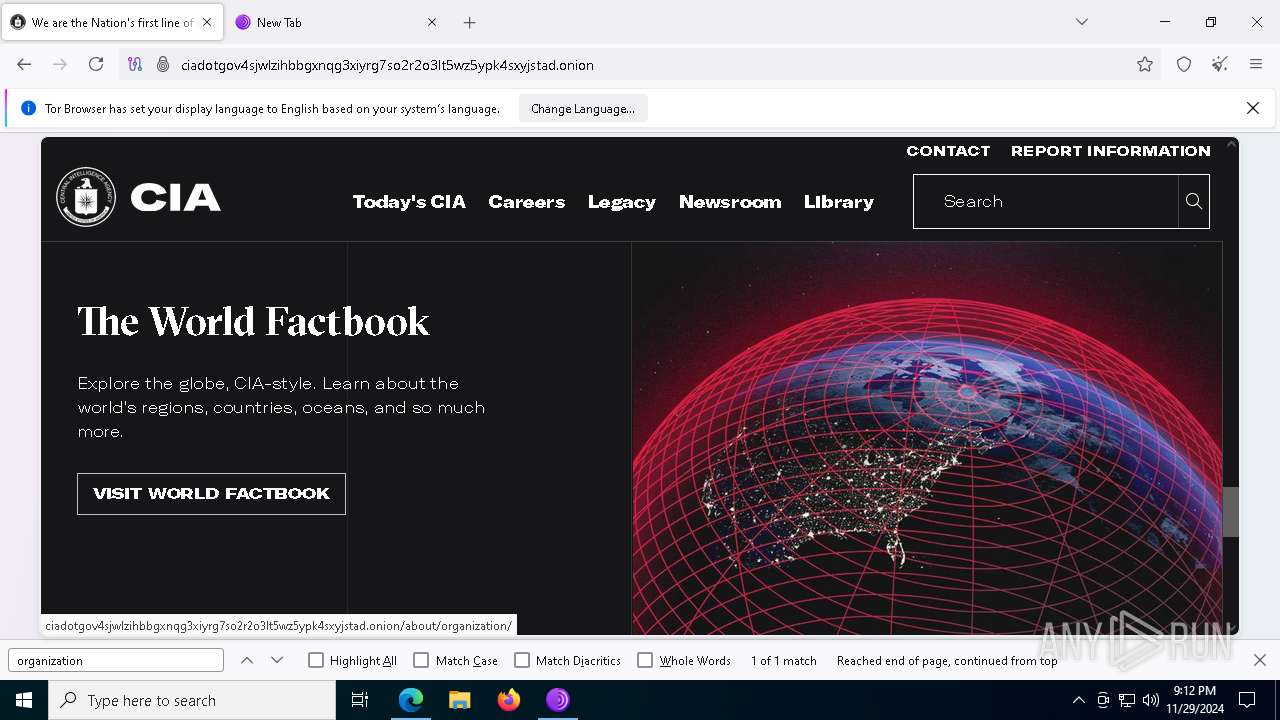Click VISIT WORLD FACTBOOK button
Image resolution: width=1280 pixels, height=720 pixels.
[x=211, y=494]
